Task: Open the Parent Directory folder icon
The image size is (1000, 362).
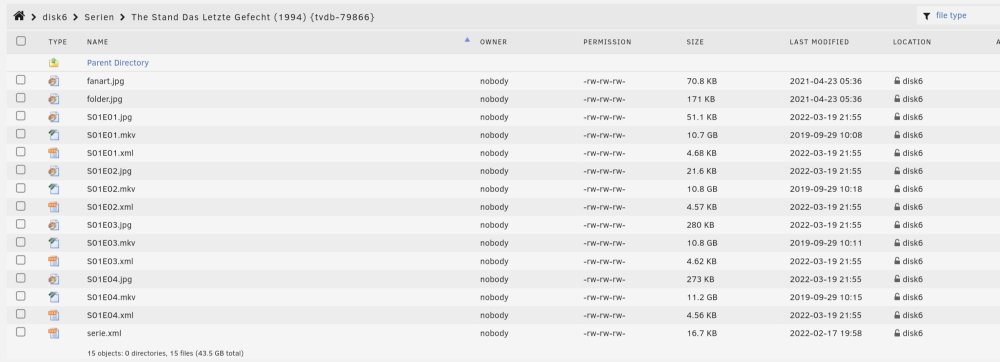Action: (x=54, y=62)
